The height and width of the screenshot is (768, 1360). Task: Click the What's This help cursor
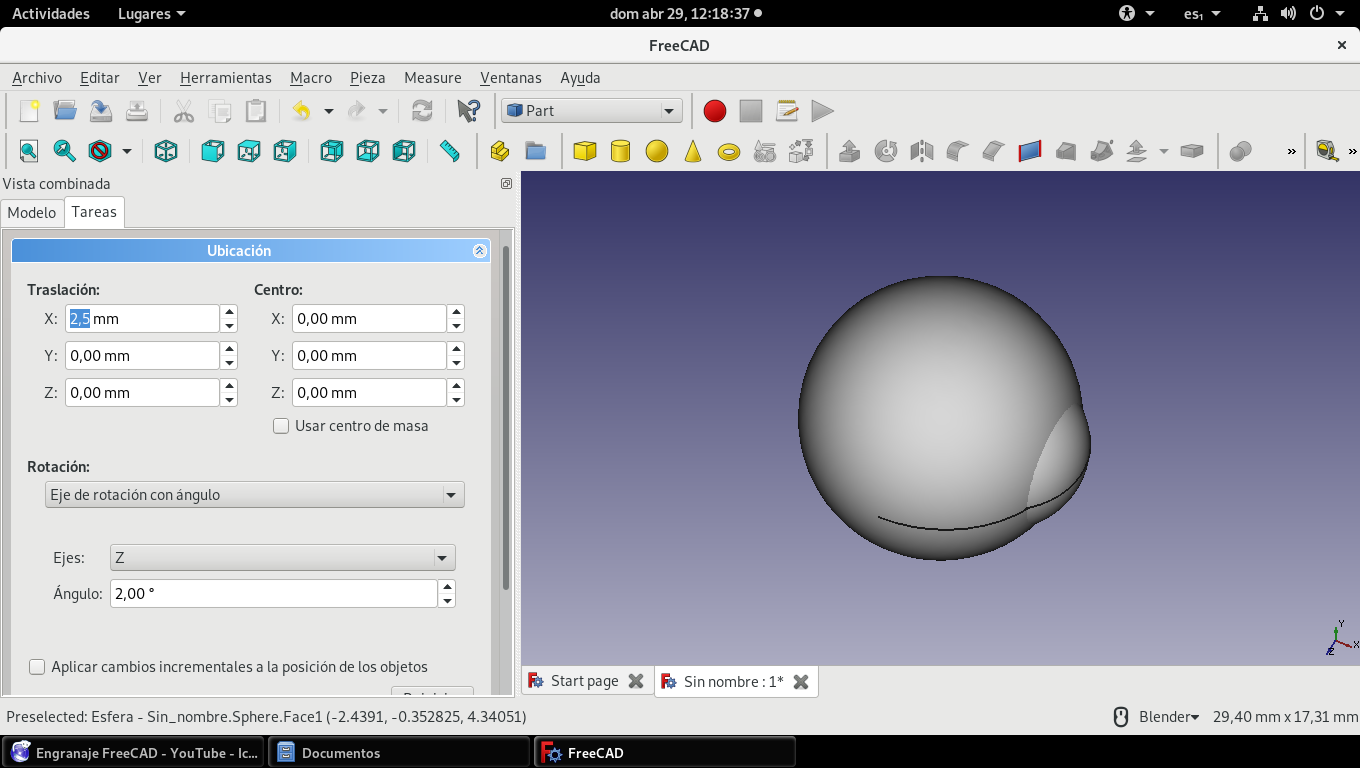[468, 111]
